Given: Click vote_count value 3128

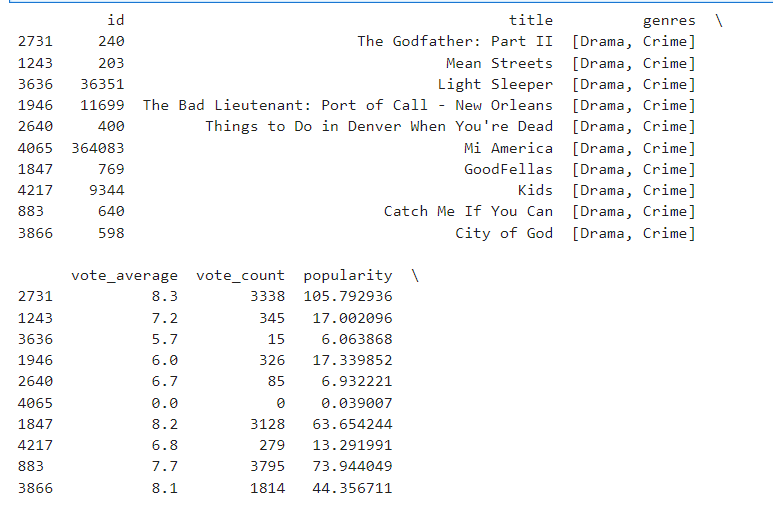Looking at the screenshot, I should click(x=267, y=424).
